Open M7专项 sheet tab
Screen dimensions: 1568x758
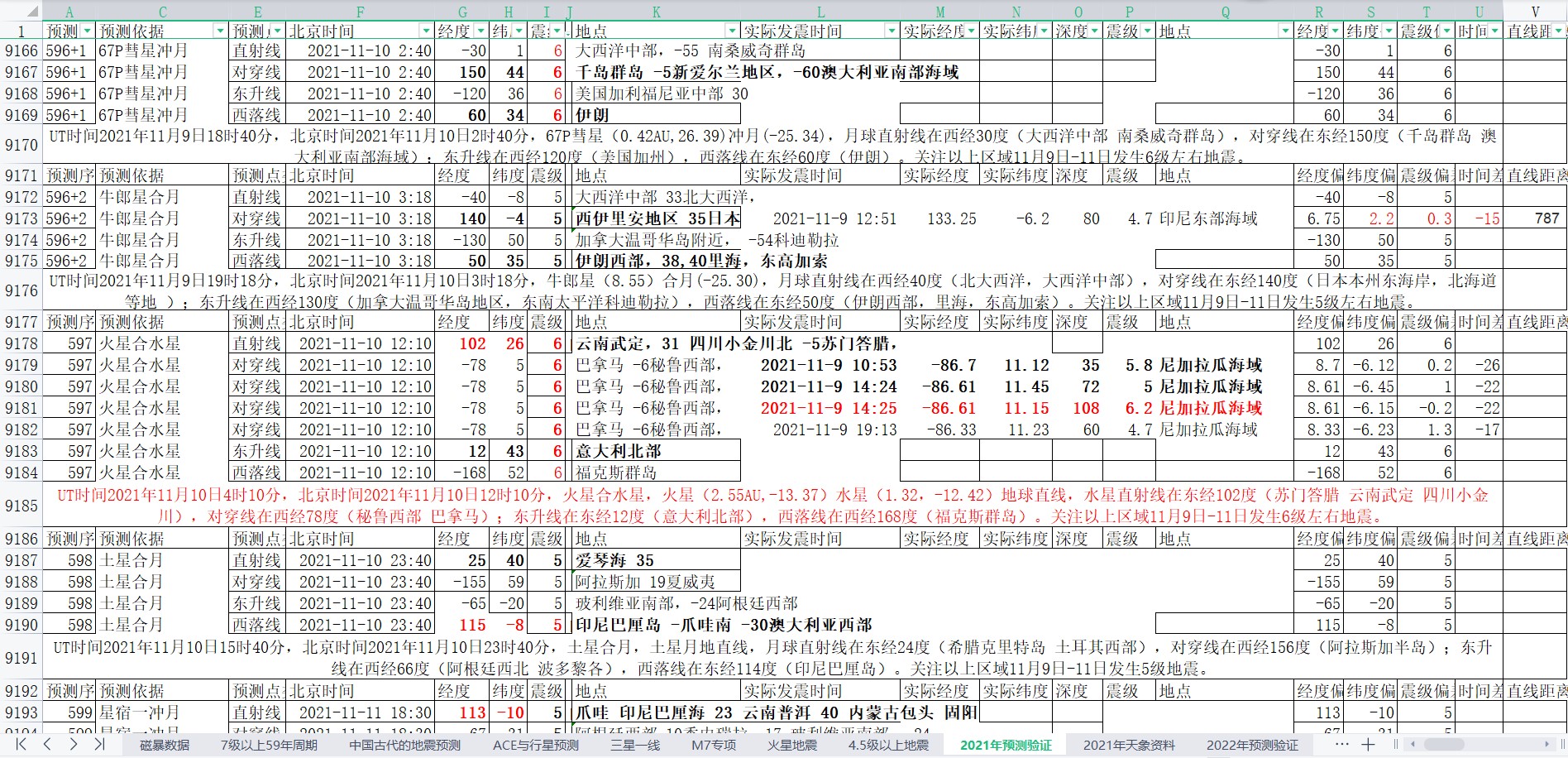coord(714,745)
